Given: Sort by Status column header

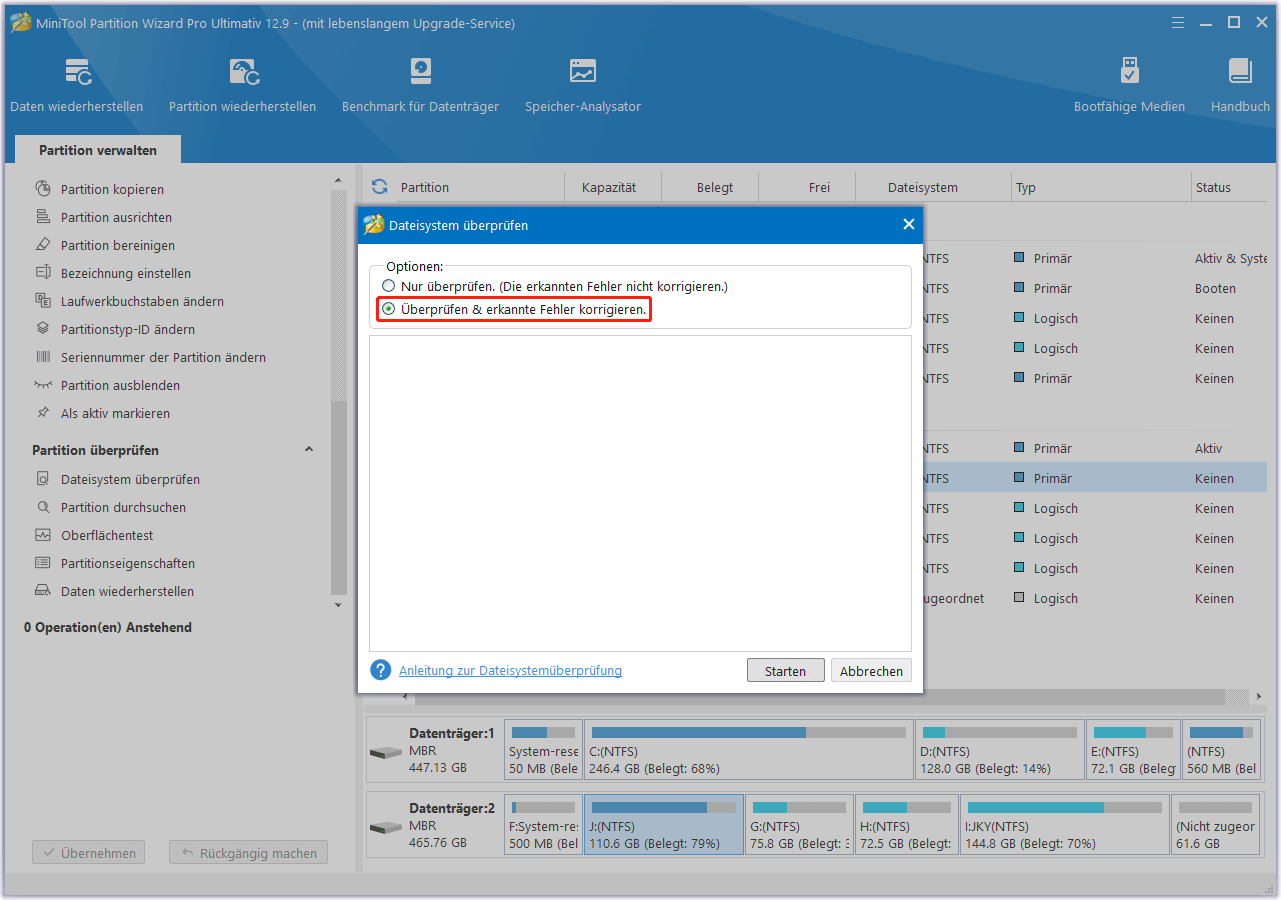Looking at the screenshot, I should coord(1213,187).
